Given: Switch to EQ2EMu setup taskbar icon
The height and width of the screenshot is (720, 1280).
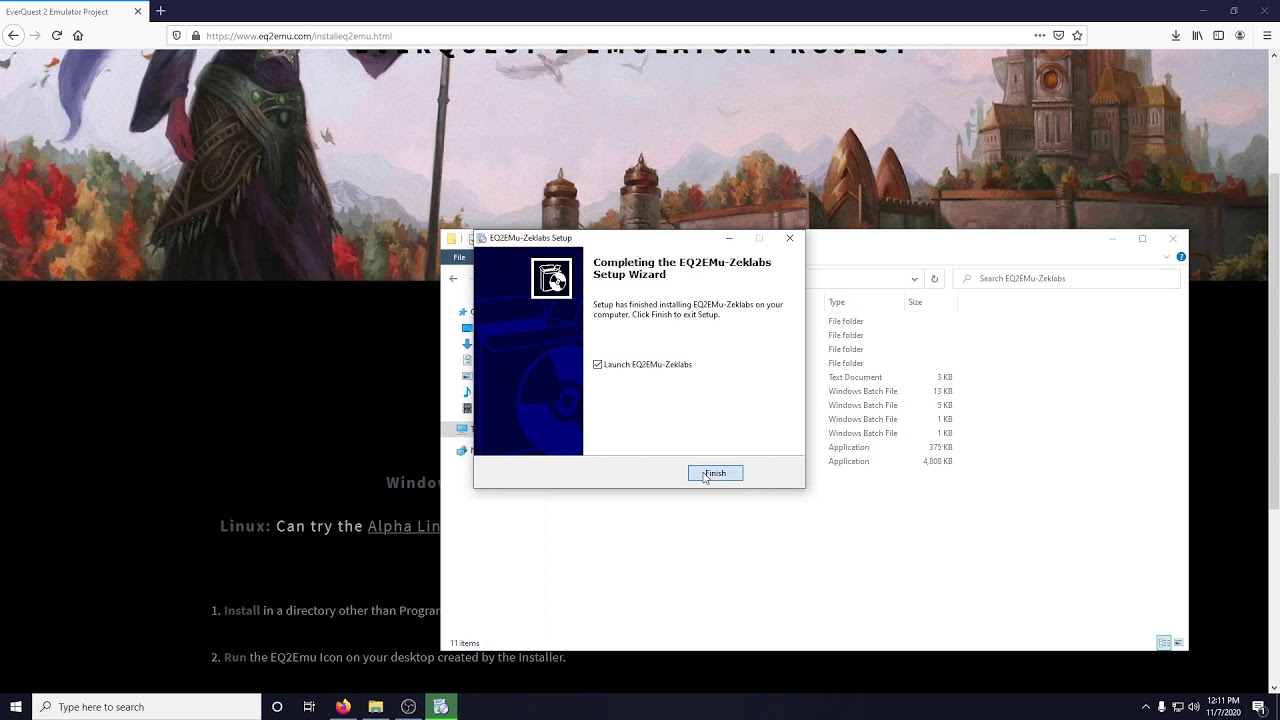Looking at the screenshot, I should 441,707.
